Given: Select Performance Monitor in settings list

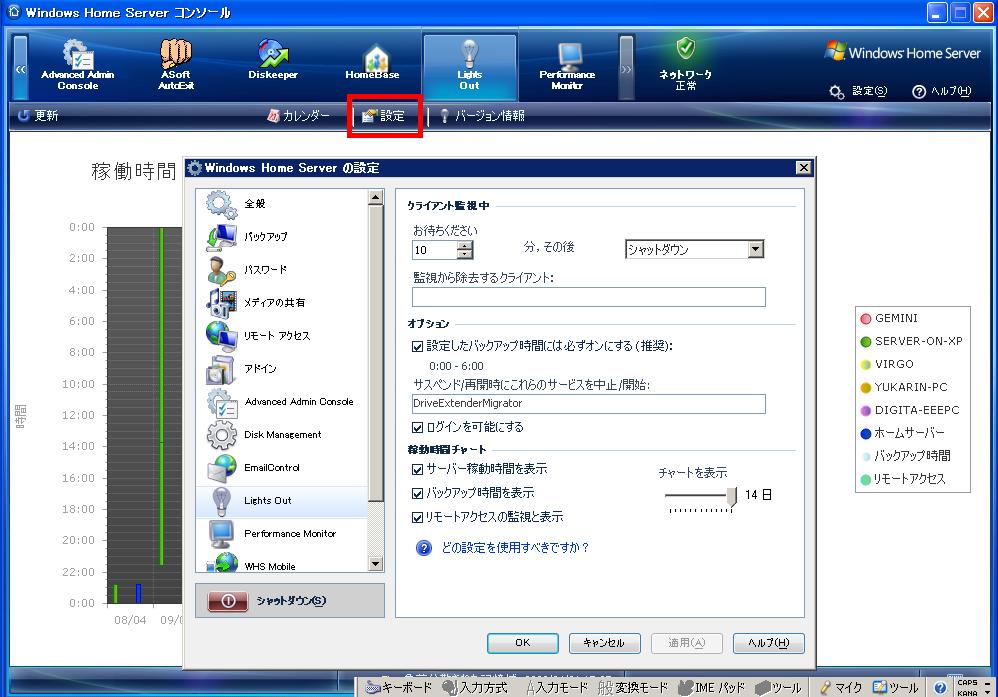Looking at the screenshot, I should [x=282, y=535].
